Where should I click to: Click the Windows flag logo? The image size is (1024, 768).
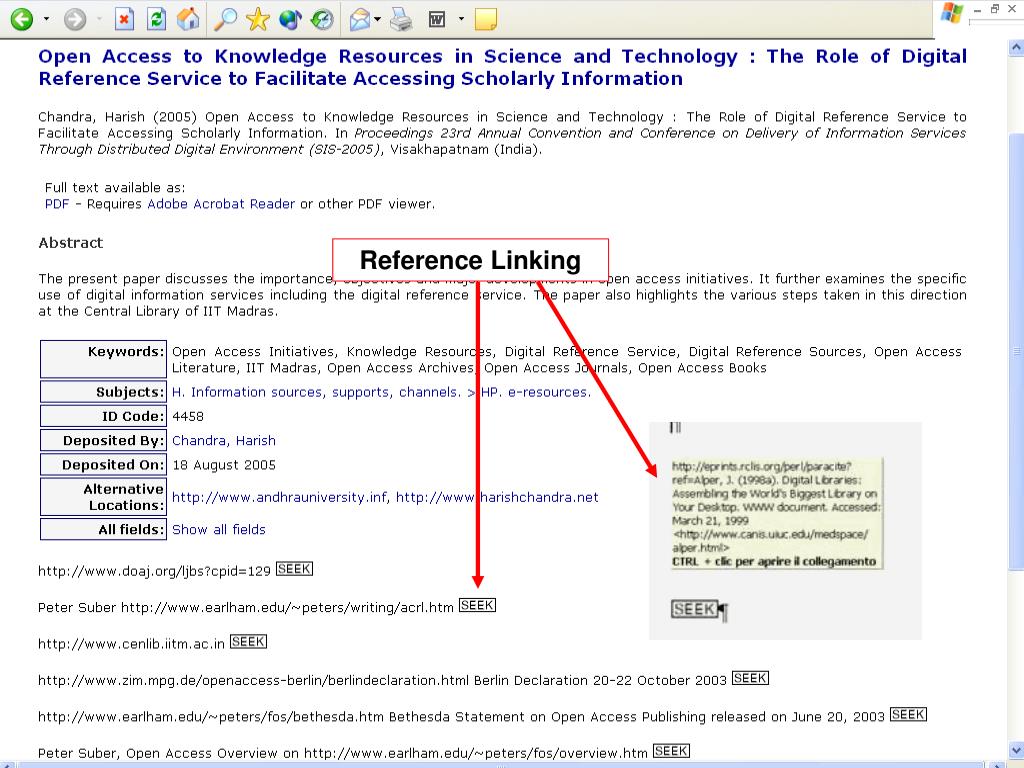tap(952, 13)
